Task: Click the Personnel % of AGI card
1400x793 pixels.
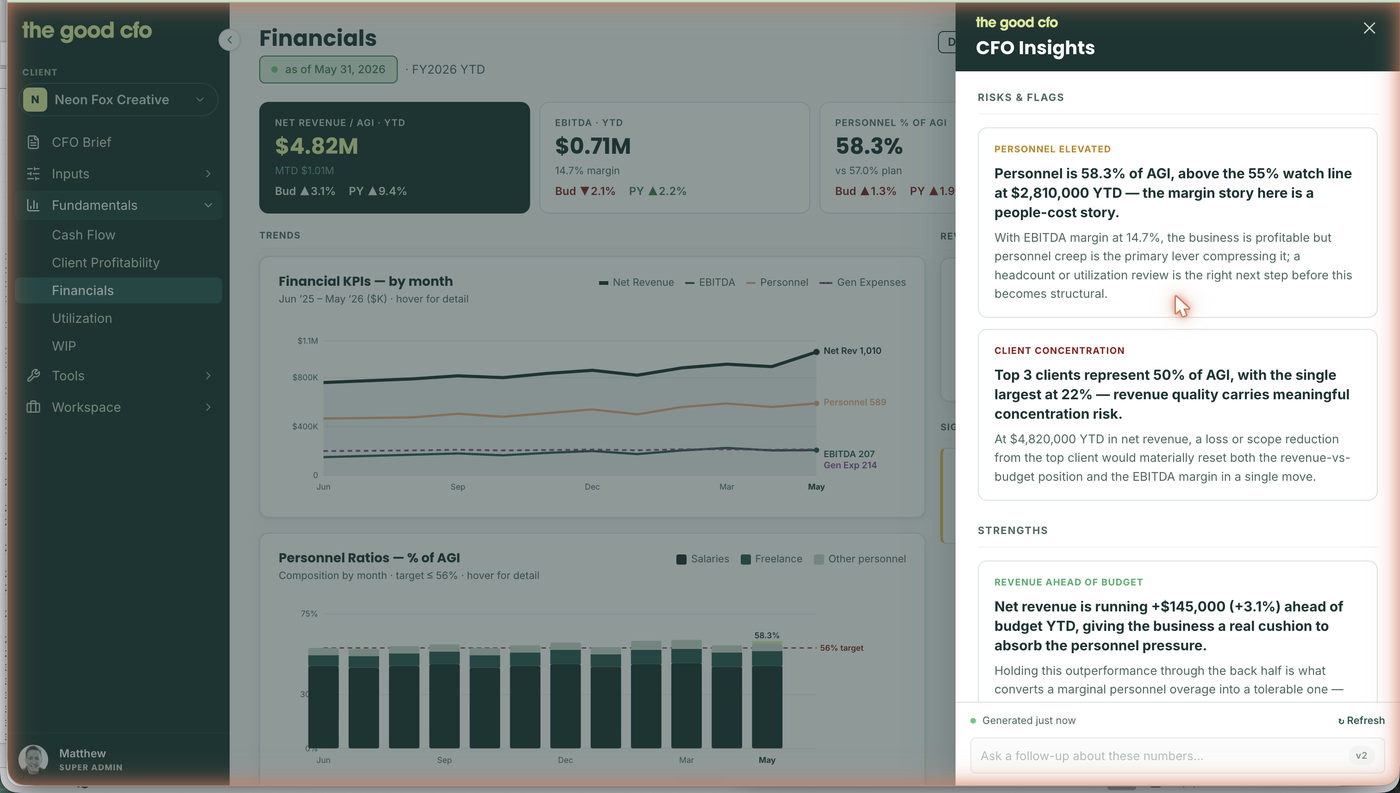Action: [x=888, y=157]
